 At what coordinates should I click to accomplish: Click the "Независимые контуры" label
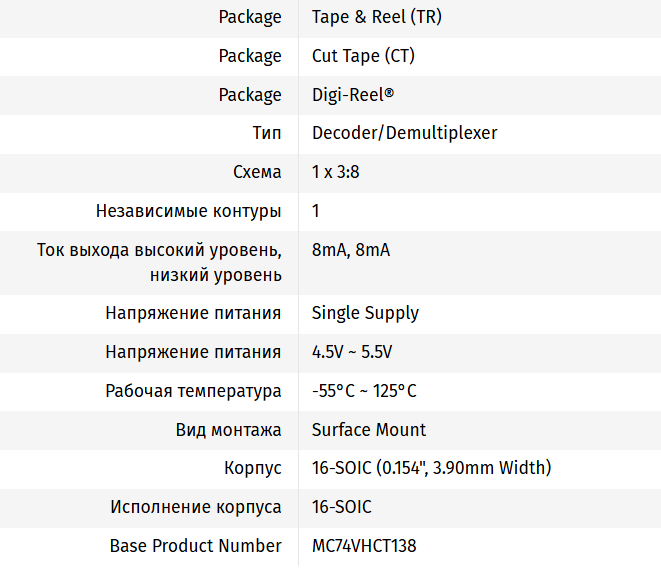(189, 211)
